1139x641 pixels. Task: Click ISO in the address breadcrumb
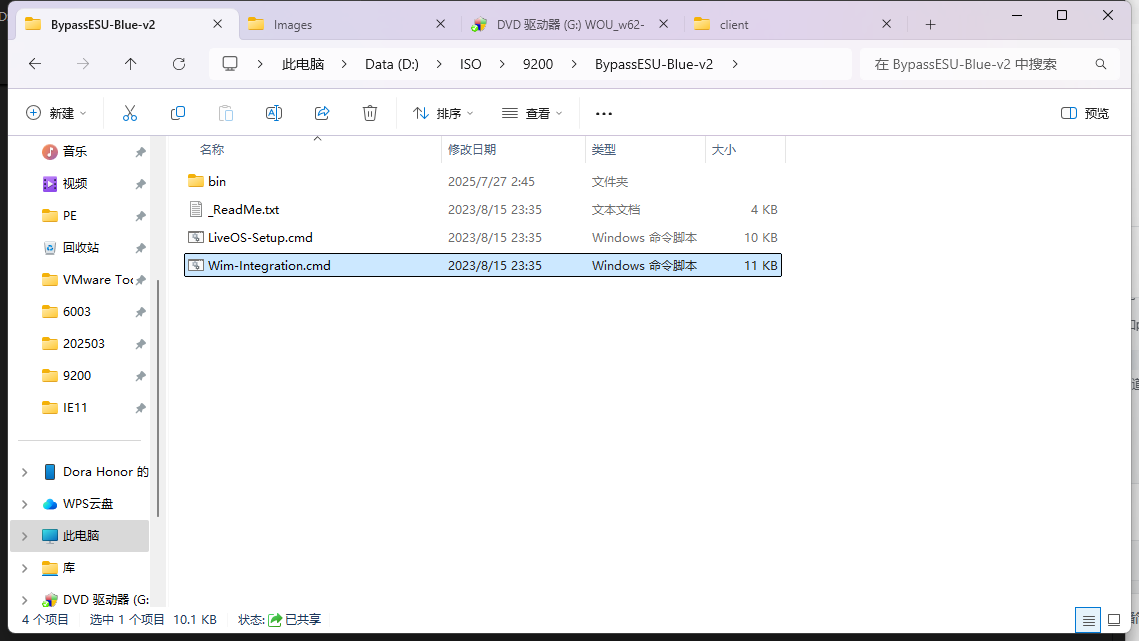[470, 64]
